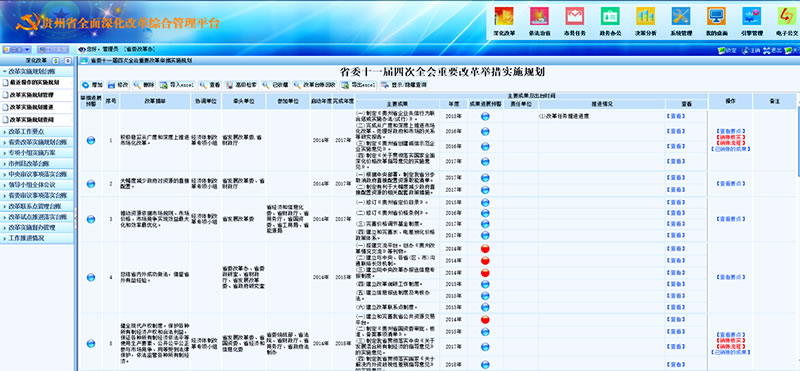Click the first red status dot in row 4

(485, 249)
